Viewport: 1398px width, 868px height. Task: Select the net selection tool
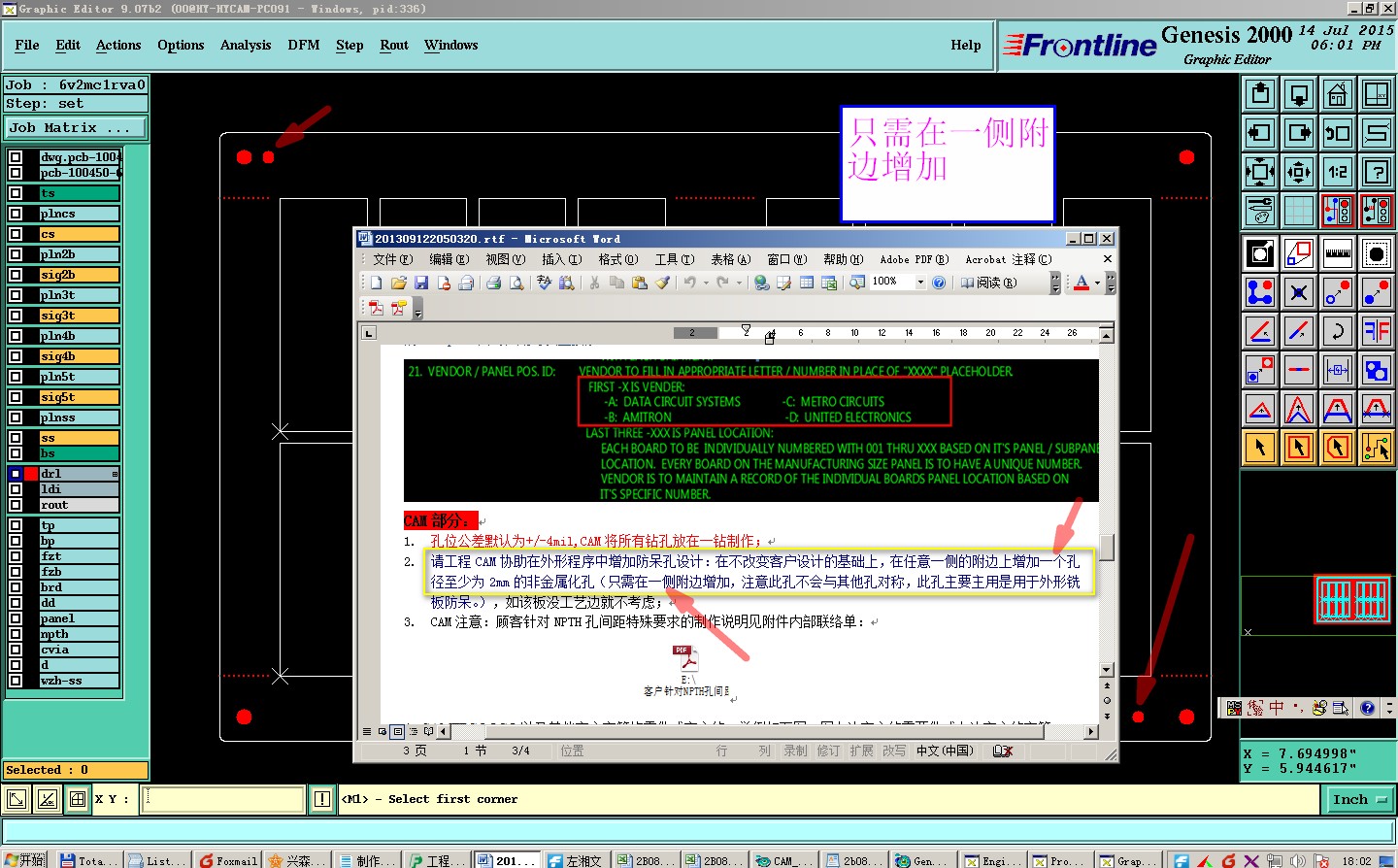click(x=1377, y=448)
